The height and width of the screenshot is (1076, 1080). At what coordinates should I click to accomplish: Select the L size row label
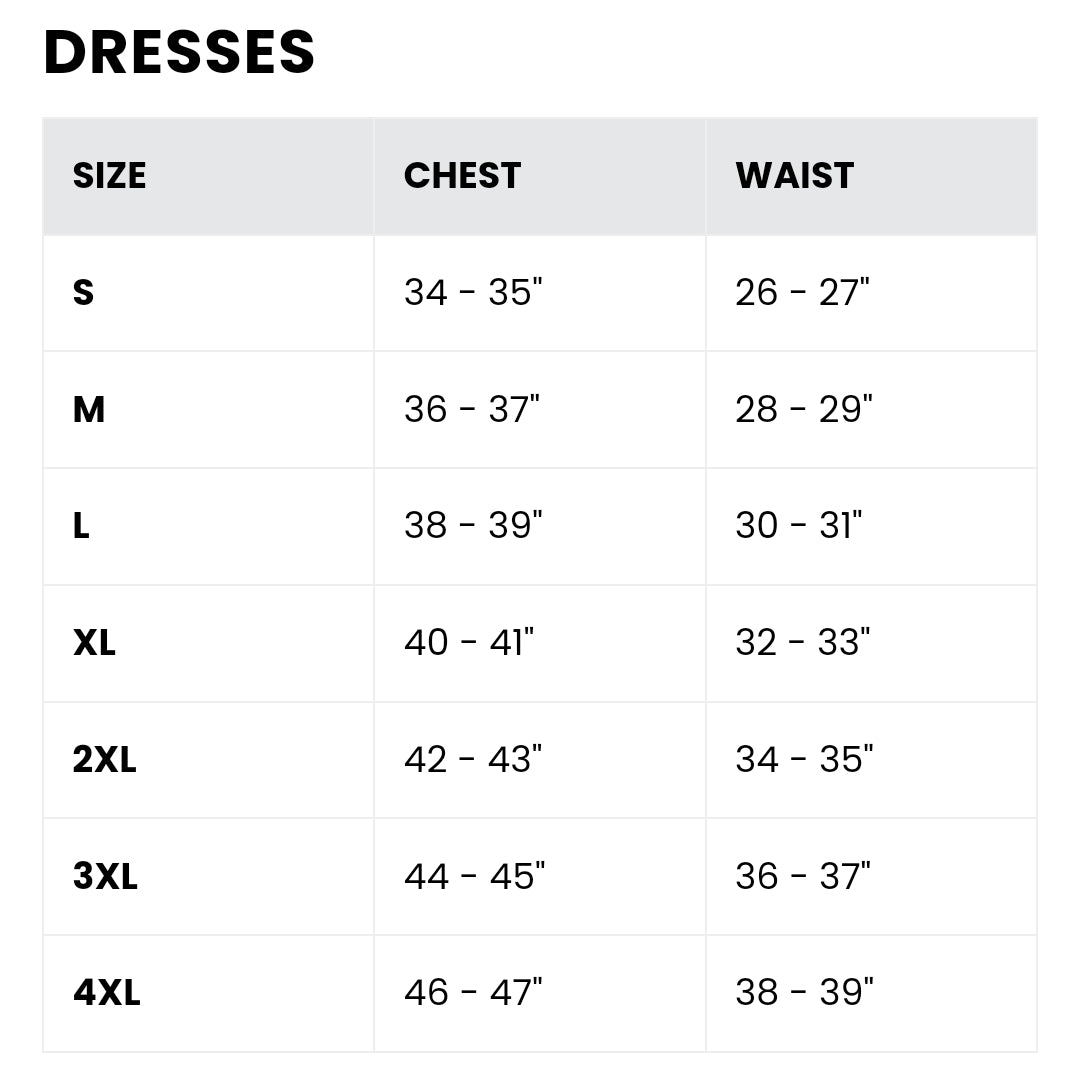[x=82, y=526]
